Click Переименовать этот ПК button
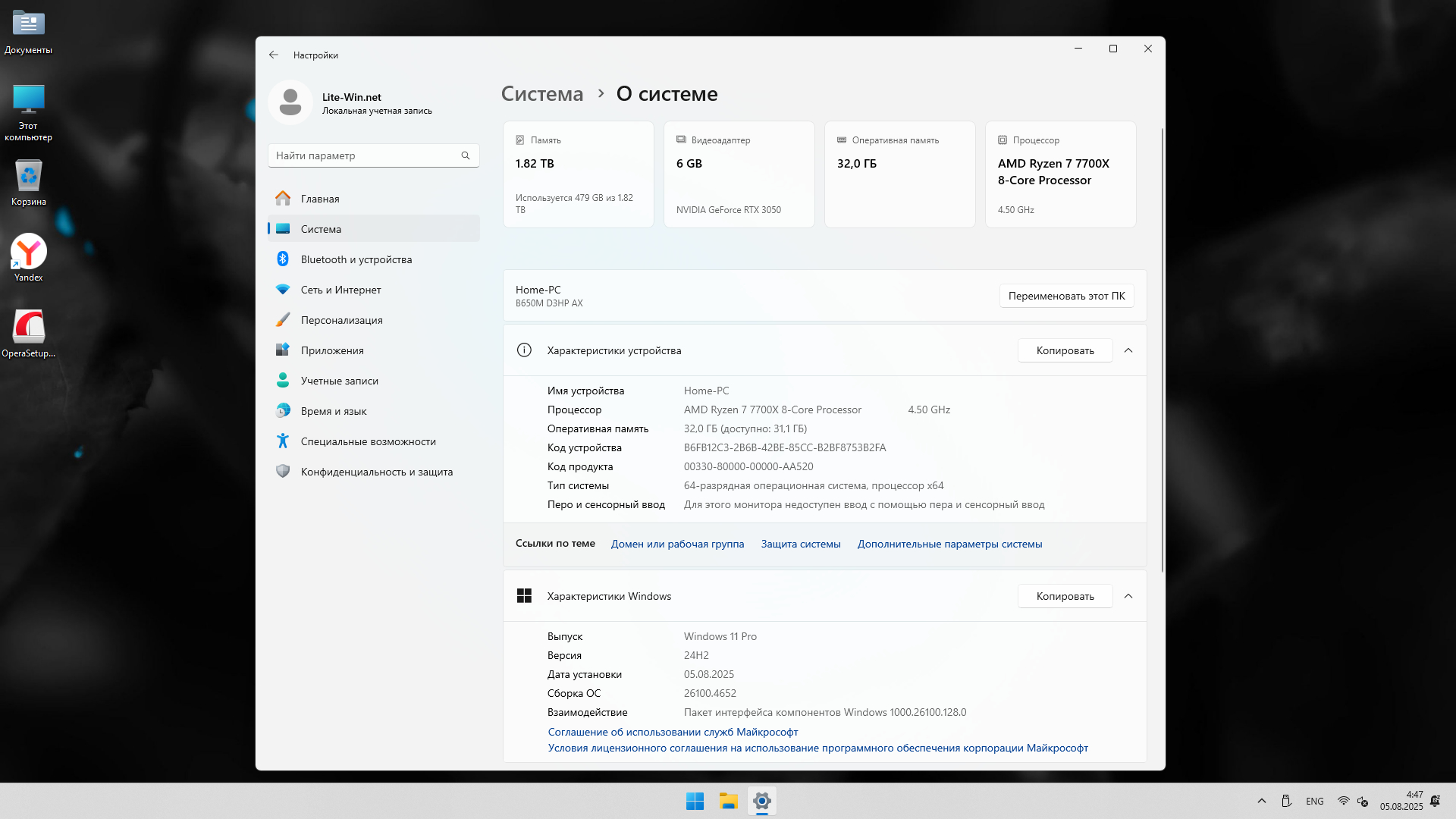 (1066, 296)
